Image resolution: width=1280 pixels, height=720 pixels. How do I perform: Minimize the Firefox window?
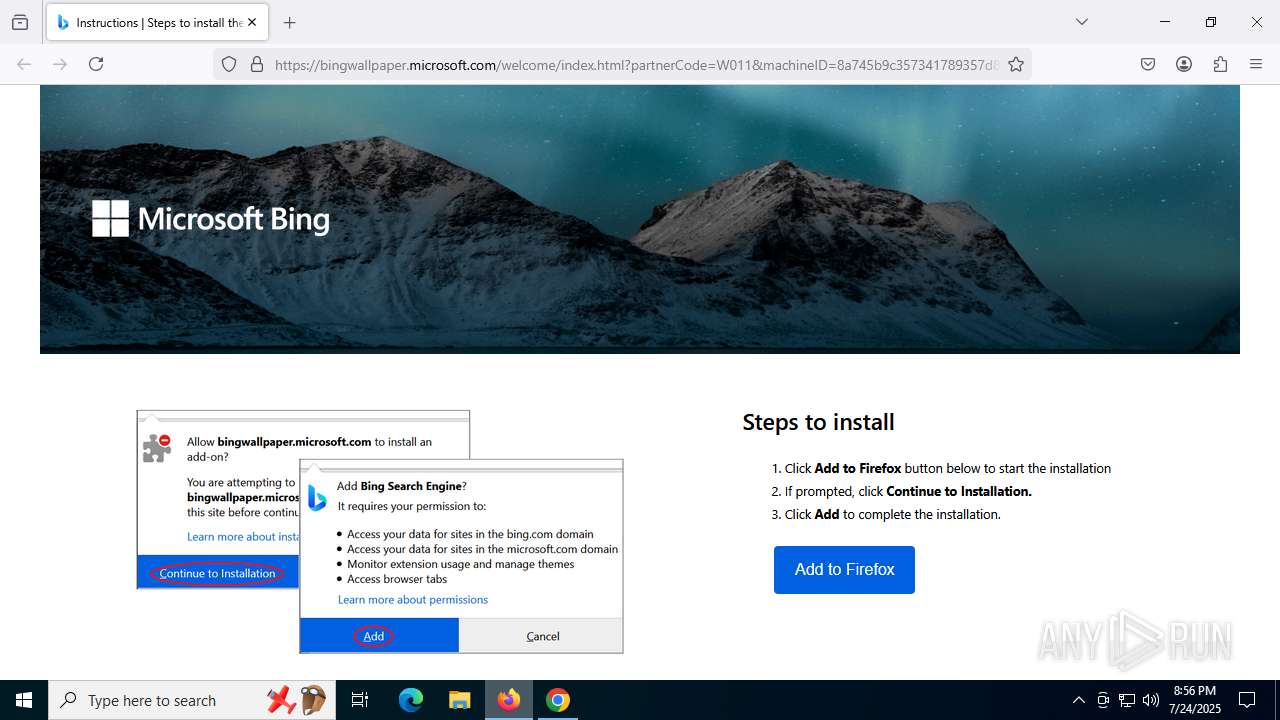click(x=1165, y=22)
